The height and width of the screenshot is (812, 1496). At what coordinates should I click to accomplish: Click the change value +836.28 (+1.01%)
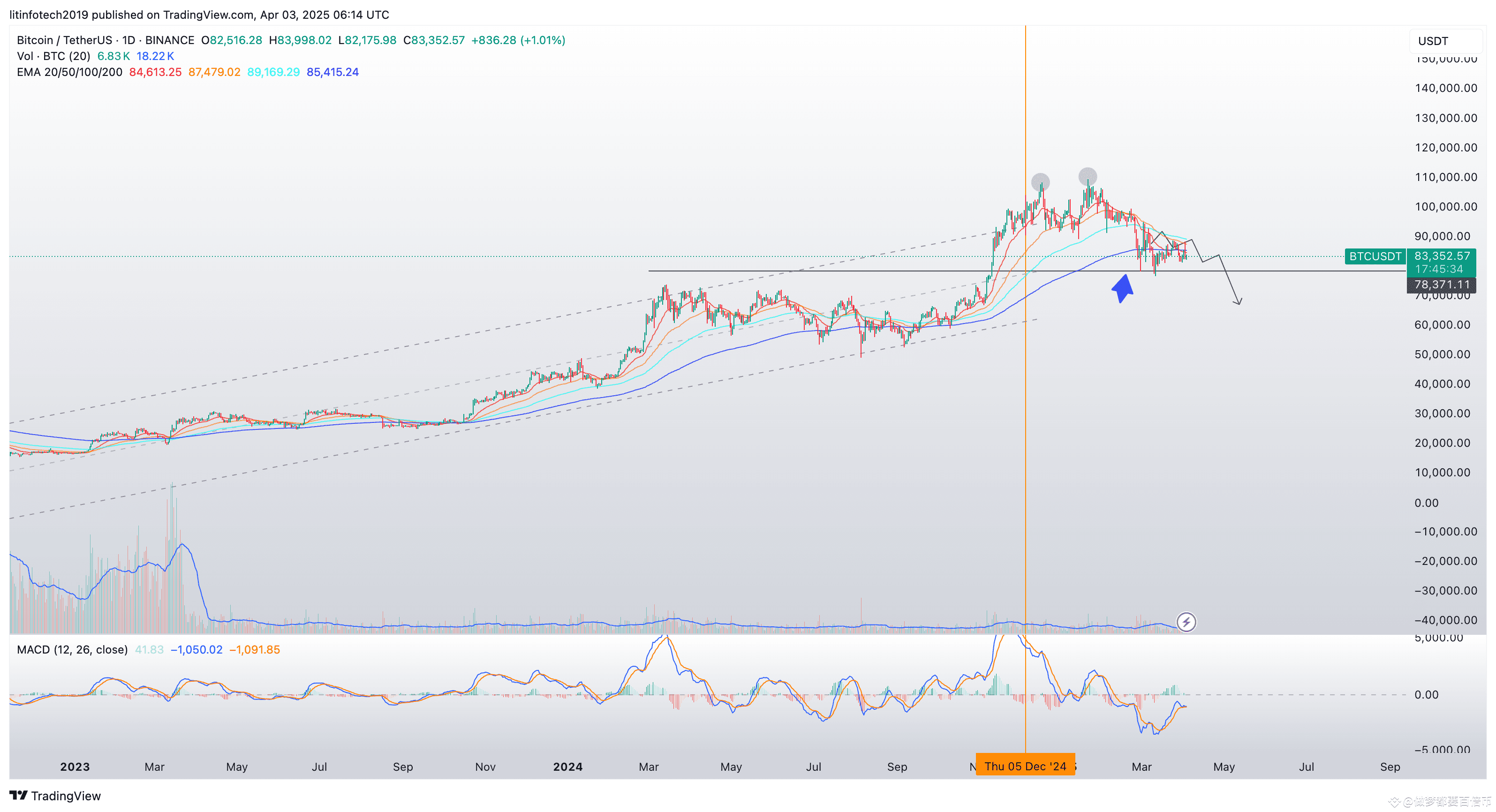click(x=518, y=40)
